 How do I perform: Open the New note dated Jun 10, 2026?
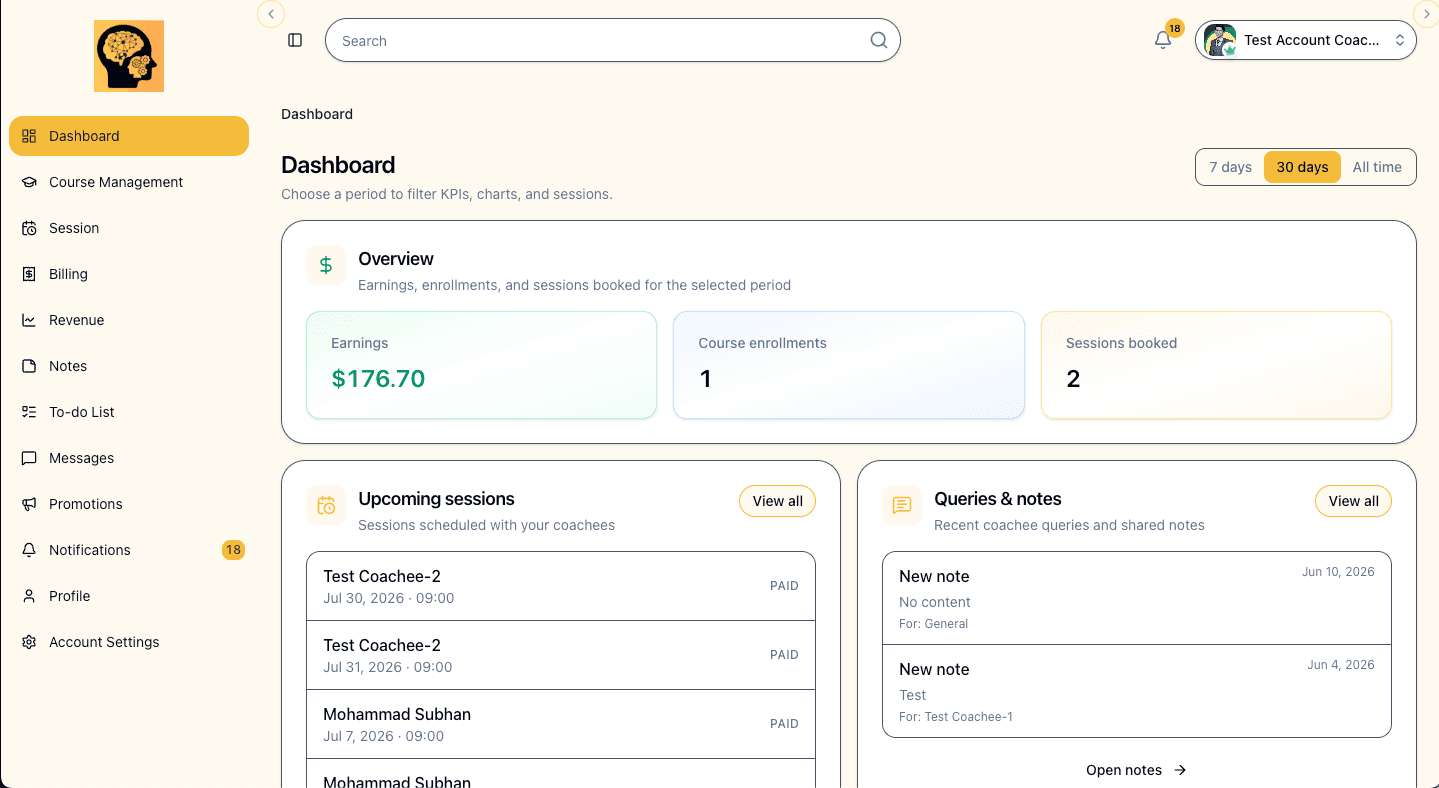1137,598
